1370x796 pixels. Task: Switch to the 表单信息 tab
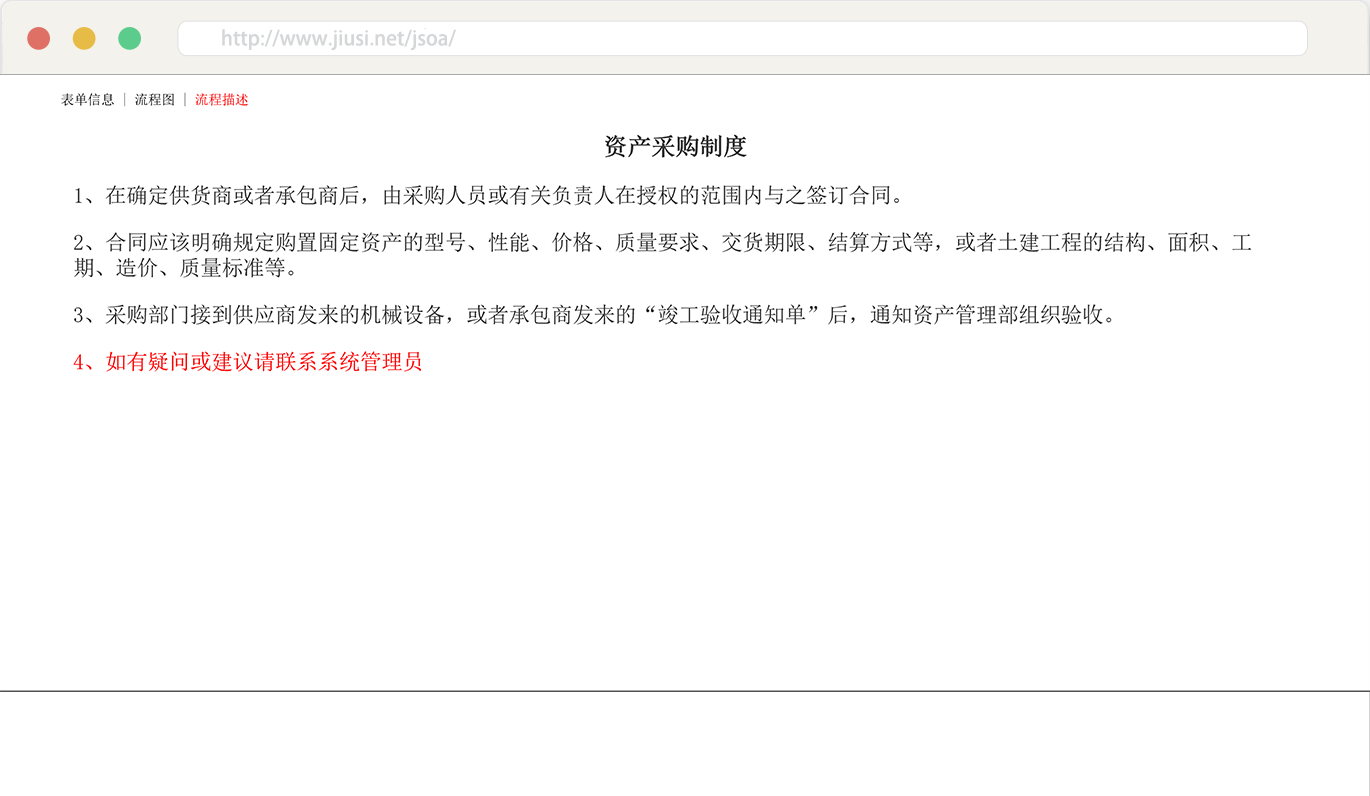pos(88,100)
